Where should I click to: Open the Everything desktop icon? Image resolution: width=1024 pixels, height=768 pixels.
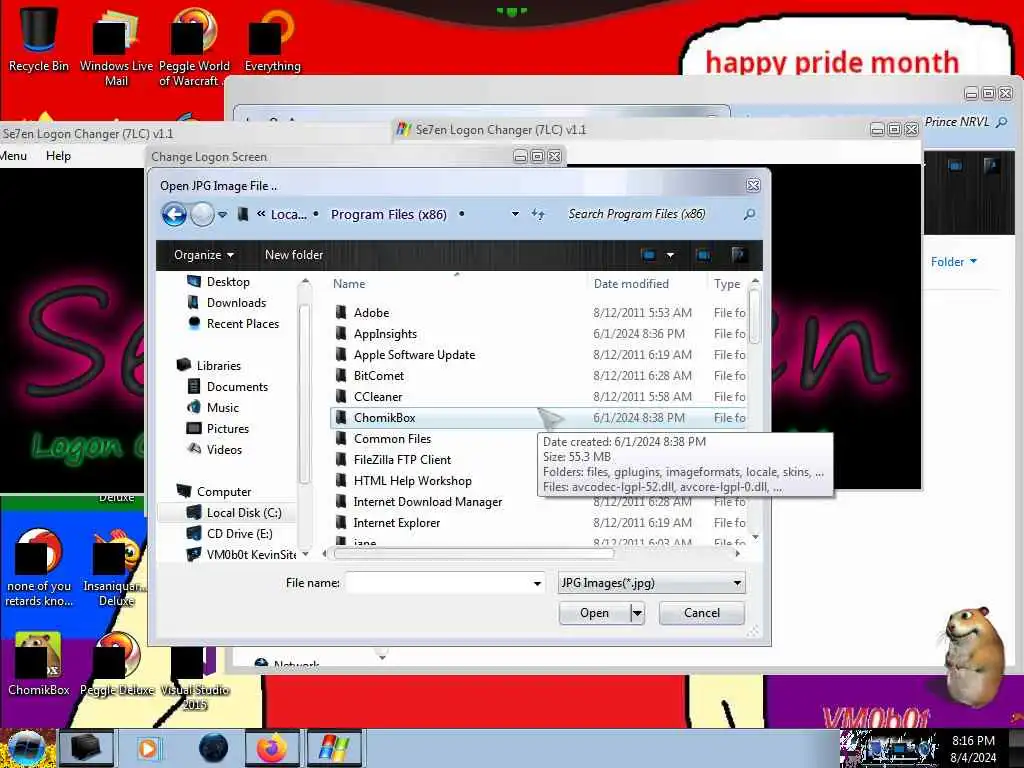272,39
